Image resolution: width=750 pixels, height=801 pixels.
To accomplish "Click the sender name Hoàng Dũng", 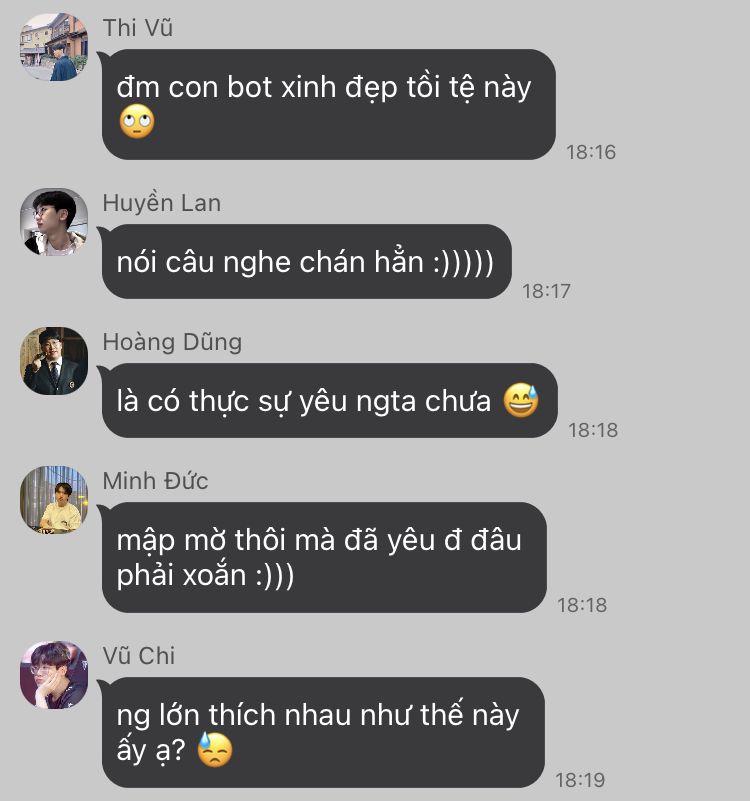I will point(172,342).
